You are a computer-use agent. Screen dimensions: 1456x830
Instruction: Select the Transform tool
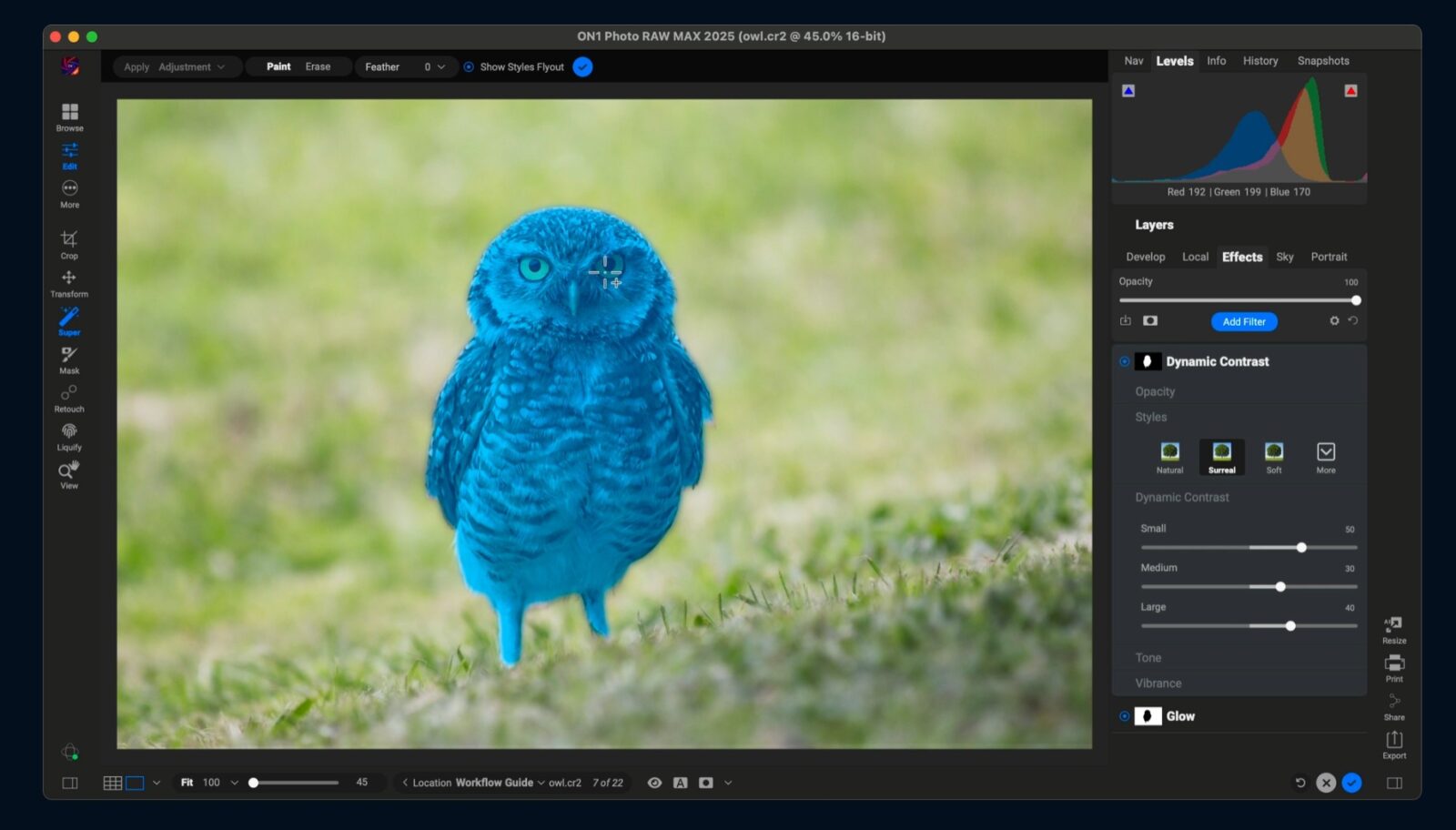coord(69,281)
